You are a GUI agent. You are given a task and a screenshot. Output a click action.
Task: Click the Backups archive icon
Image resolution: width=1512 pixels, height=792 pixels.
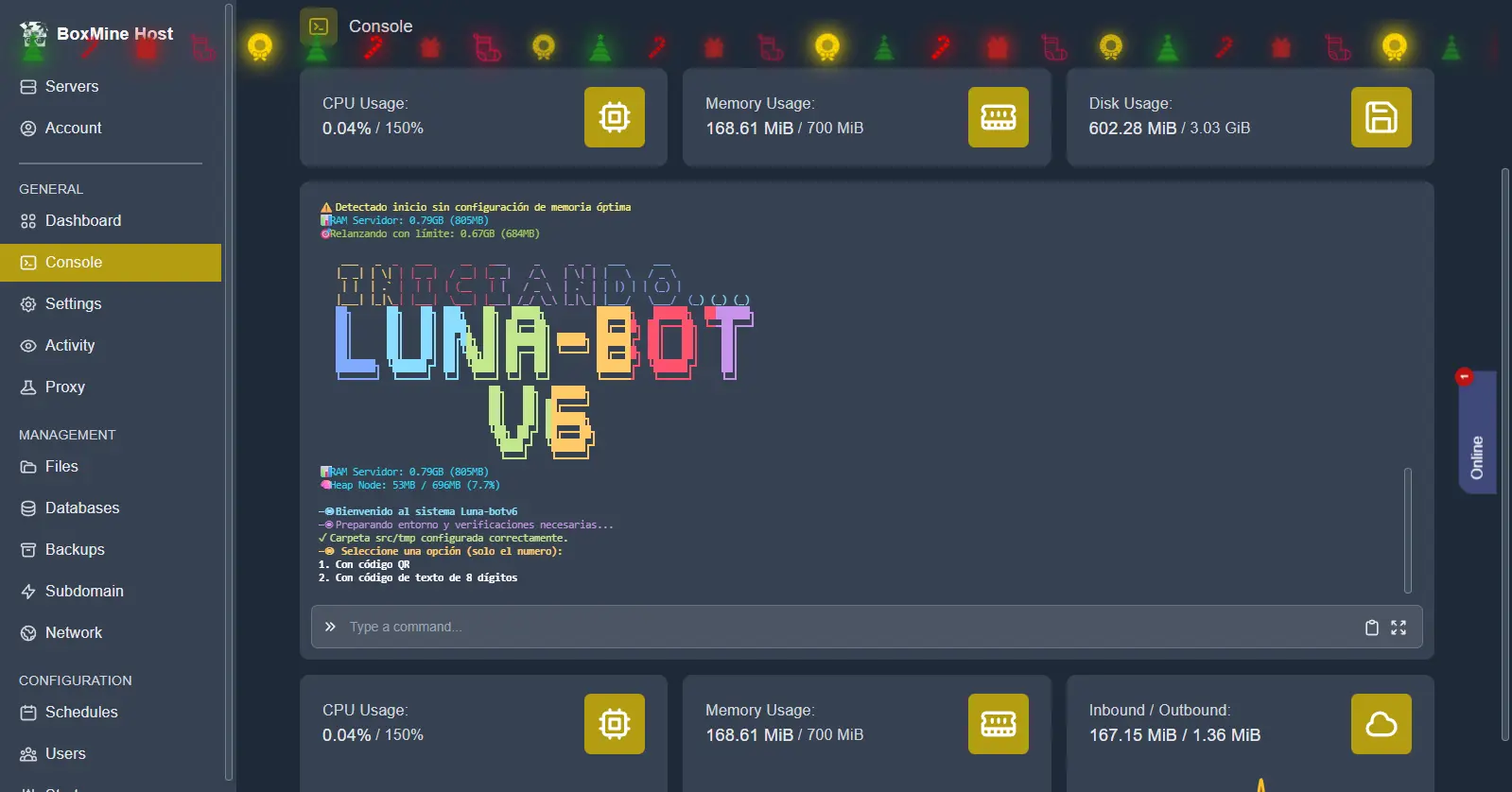[x=28, y=549]
